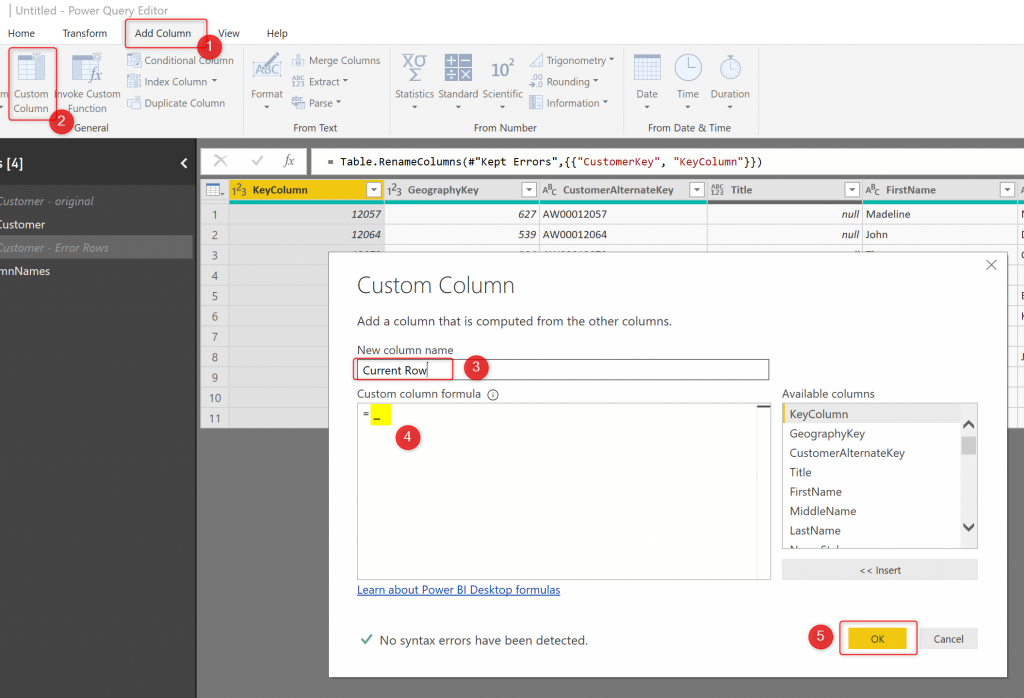1024x698 pixels.
Task: Expand the Index Column dropdown arrow
Action: pyautogui.click(x=216, y=82)
